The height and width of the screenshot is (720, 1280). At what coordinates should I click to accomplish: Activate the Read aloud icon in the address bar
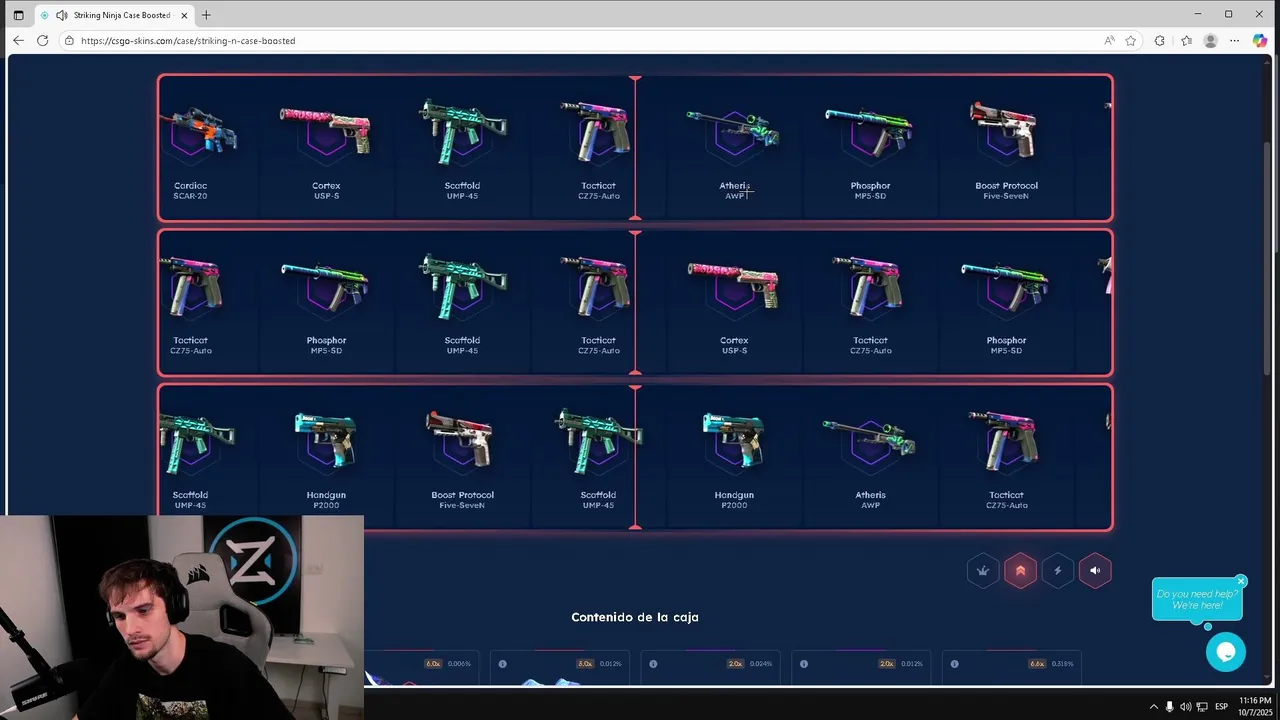pyautogui.click(x=1109, y=41)
